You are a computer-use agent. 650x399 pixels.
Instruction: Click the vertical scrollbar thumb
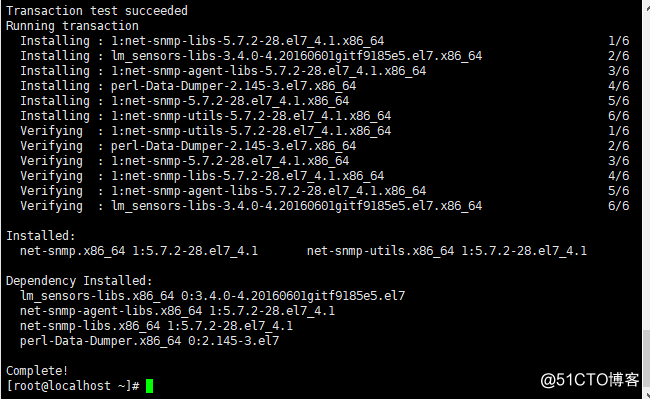[646, 358]
